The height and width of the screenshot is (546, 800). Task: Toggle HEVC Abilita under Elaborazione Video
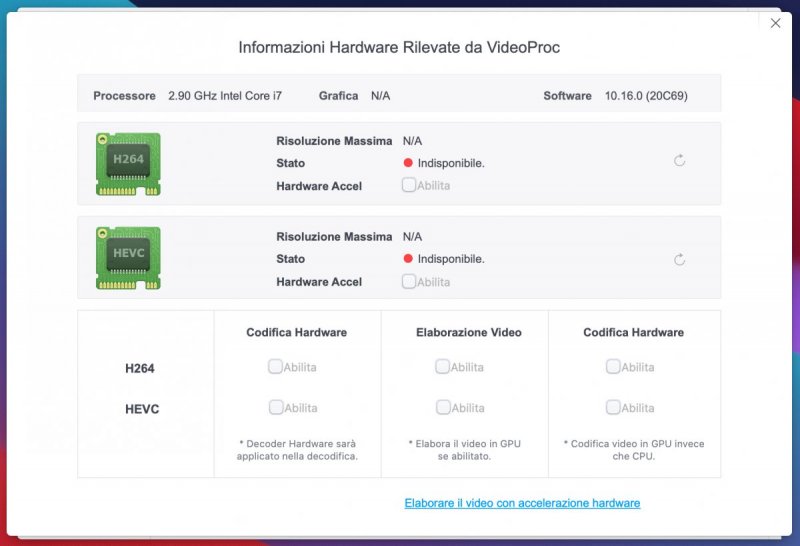click(443, 407)
